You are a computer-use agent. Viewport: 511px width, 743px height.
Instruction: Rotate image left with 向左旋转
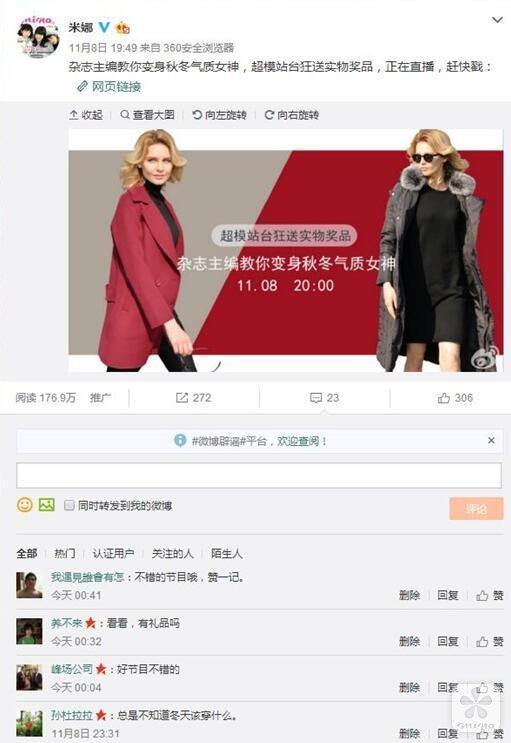pos(219,115)
